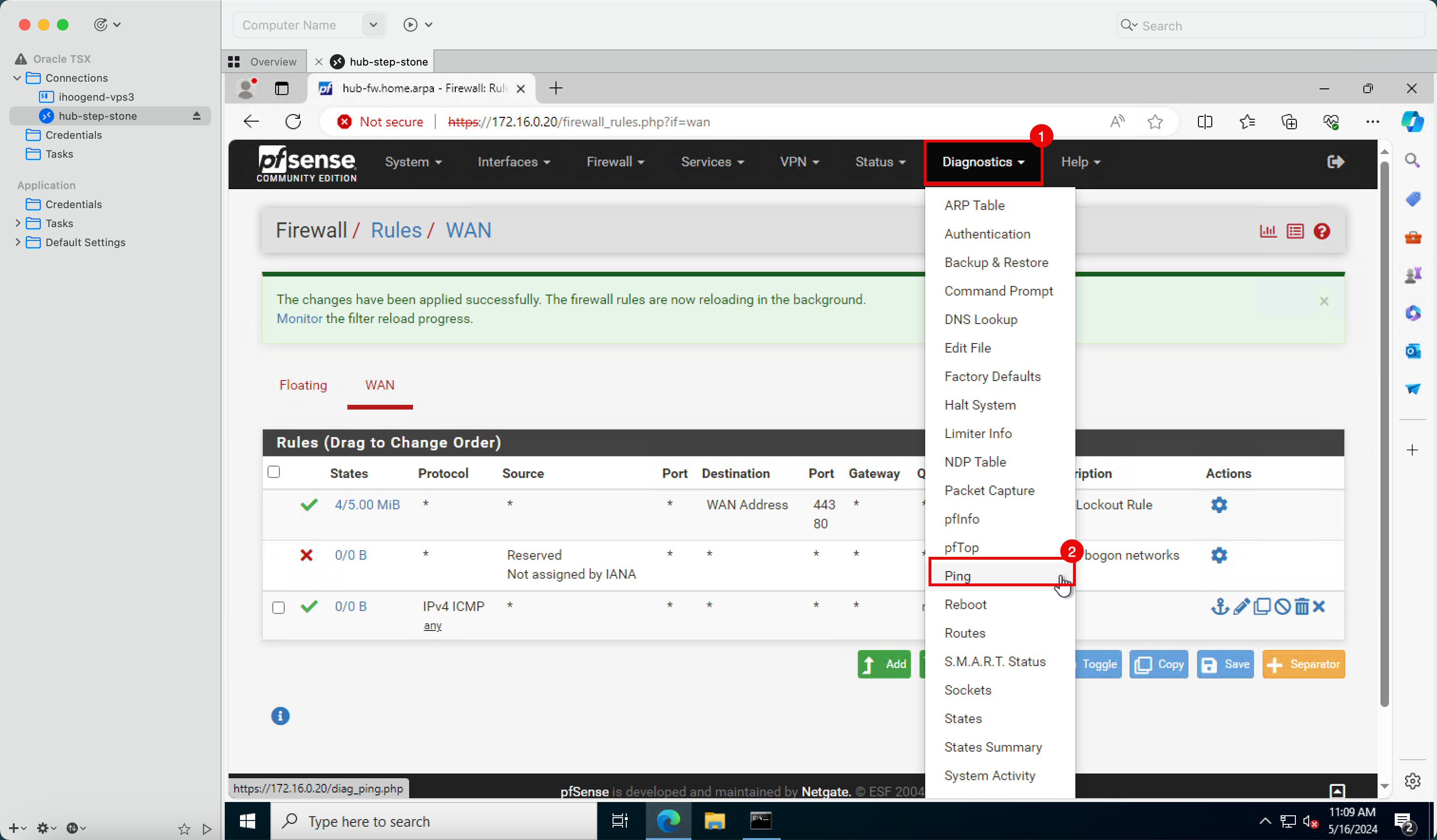Click the blue info circle icon
The height and width of the screenshot is (840, 1437).
click(x=280, y=716)
